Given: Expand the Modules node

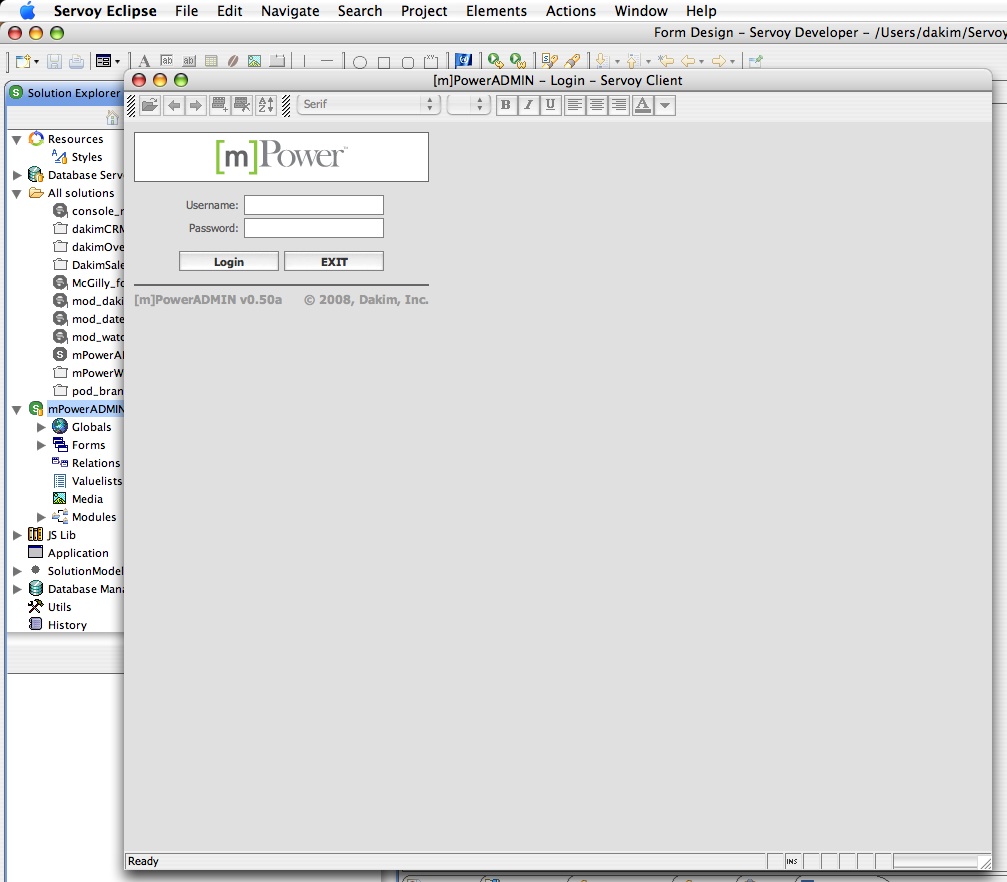Looking at the screenshot, I should click(41, 517).
